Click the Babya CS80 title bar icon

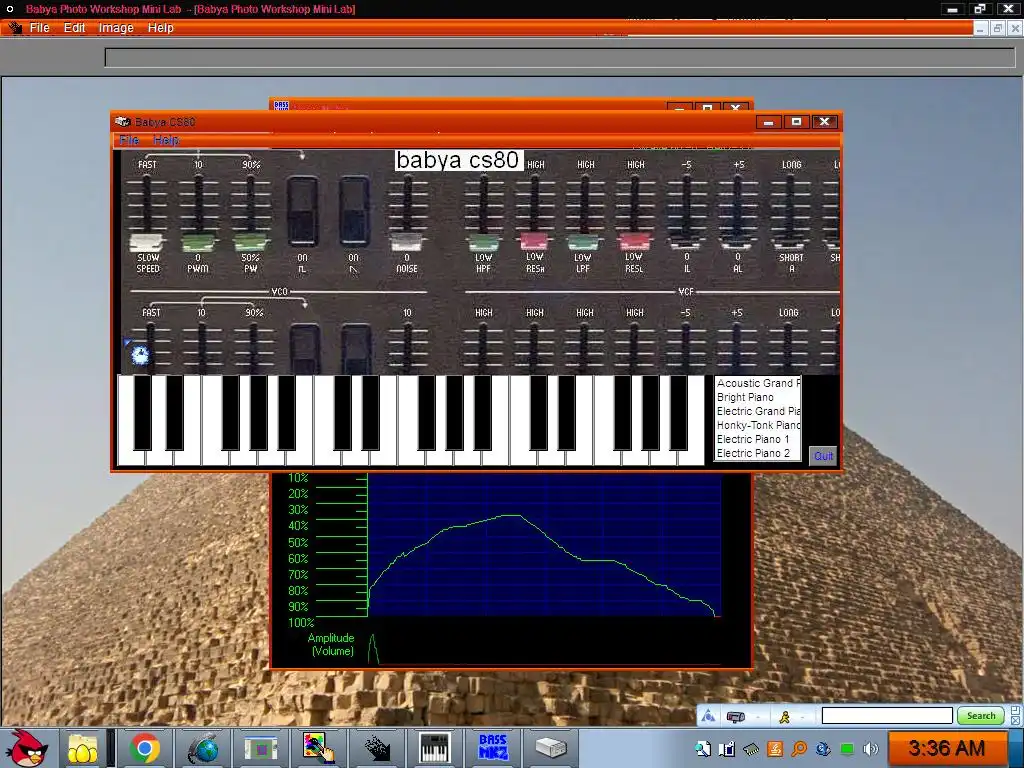point(123,121)
